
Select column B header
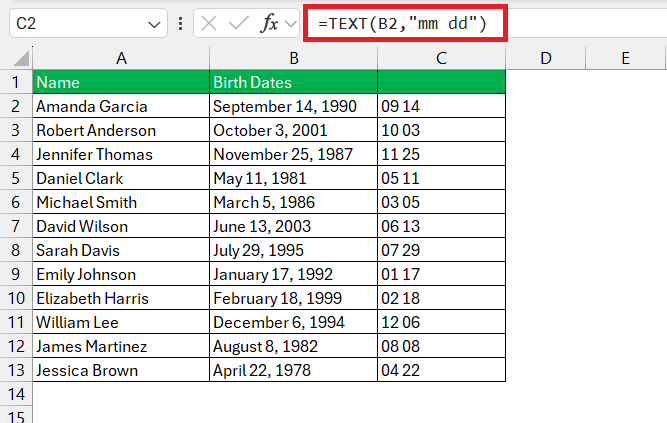[294, 58]
